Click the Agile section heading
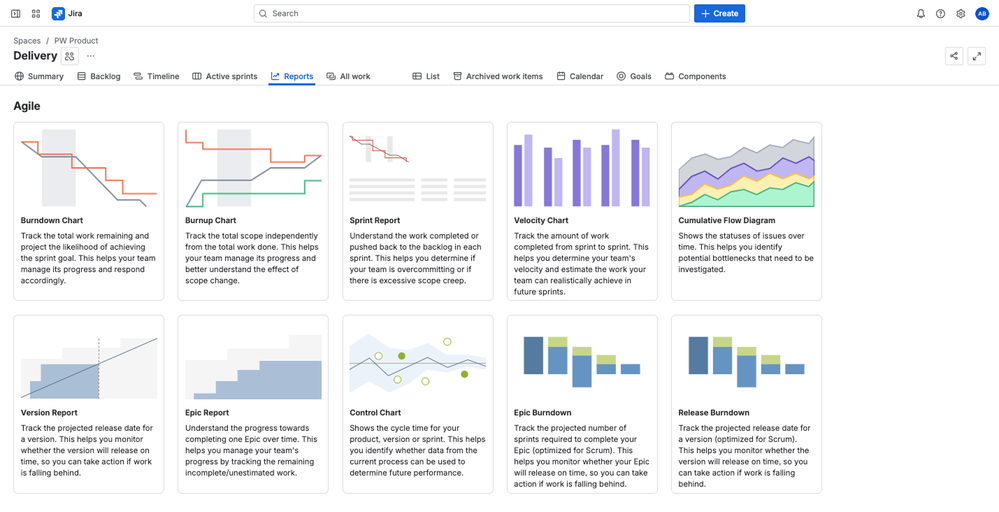 27,106
